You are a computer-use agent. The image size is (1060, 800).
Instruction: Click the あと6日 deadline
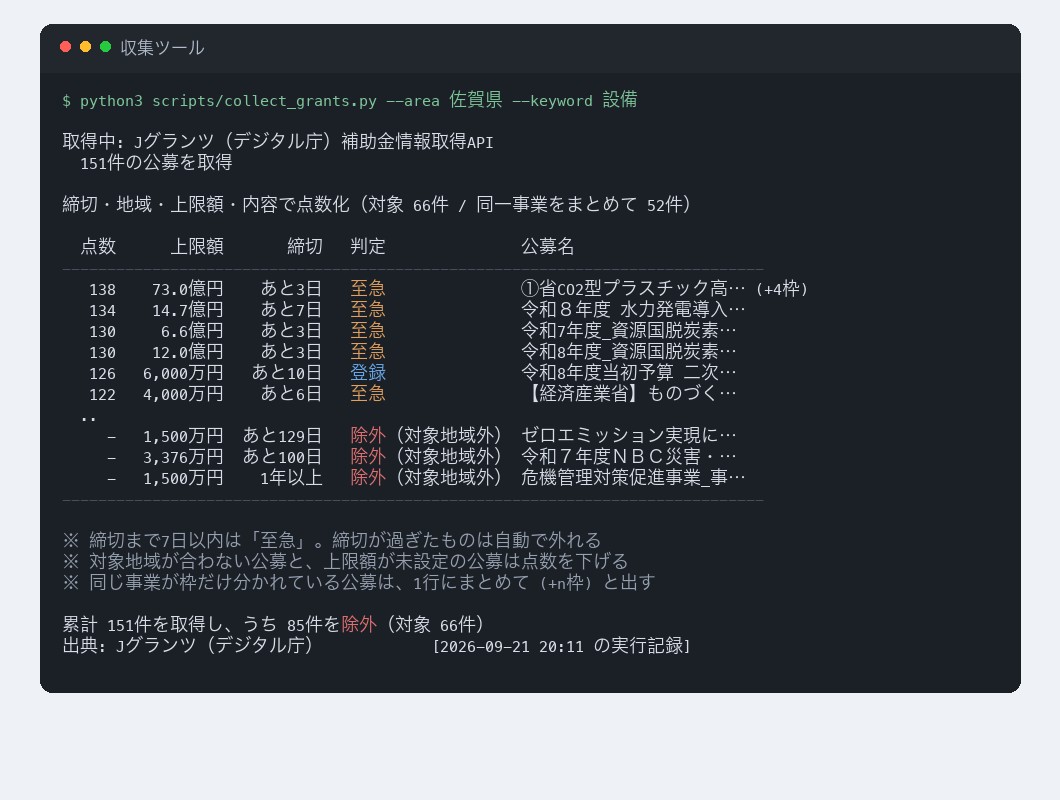(x=291, y=394)
